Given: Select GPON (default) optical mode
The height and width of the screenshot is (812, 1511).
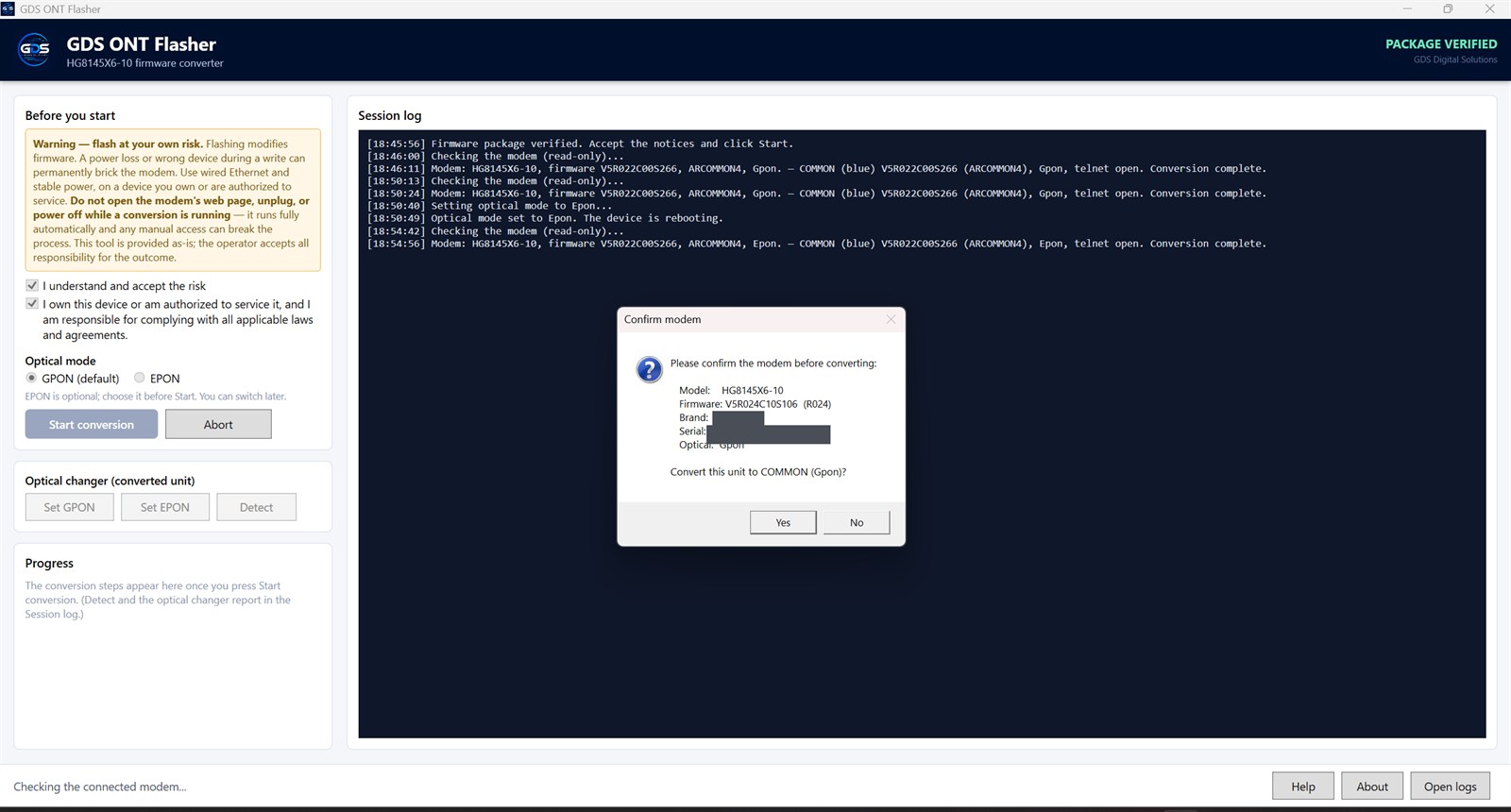Looking at the screenshot, I should [32, 378].
